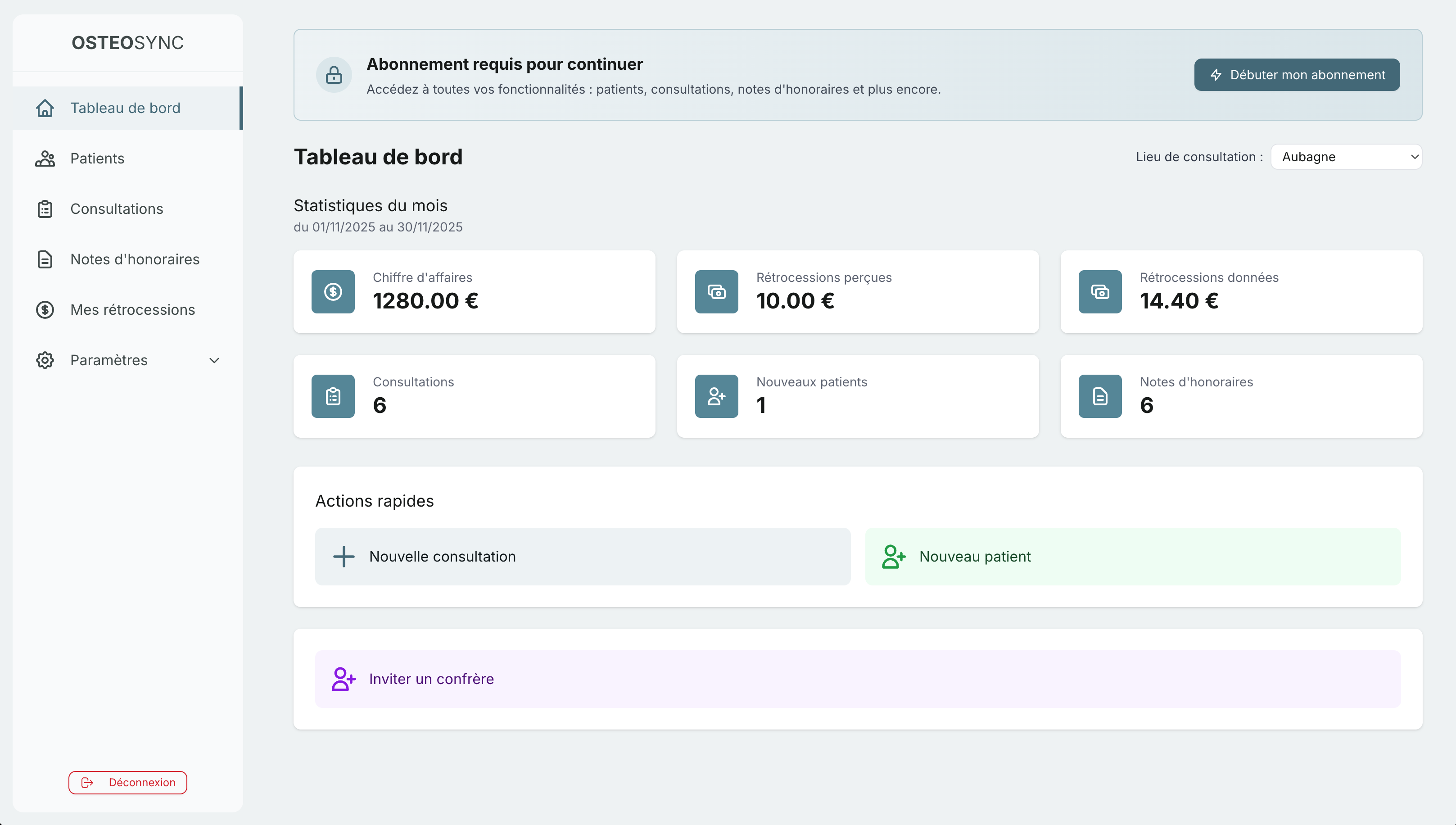
Task: Click Débuter mon abonnement button
Action: [1297, 74]
